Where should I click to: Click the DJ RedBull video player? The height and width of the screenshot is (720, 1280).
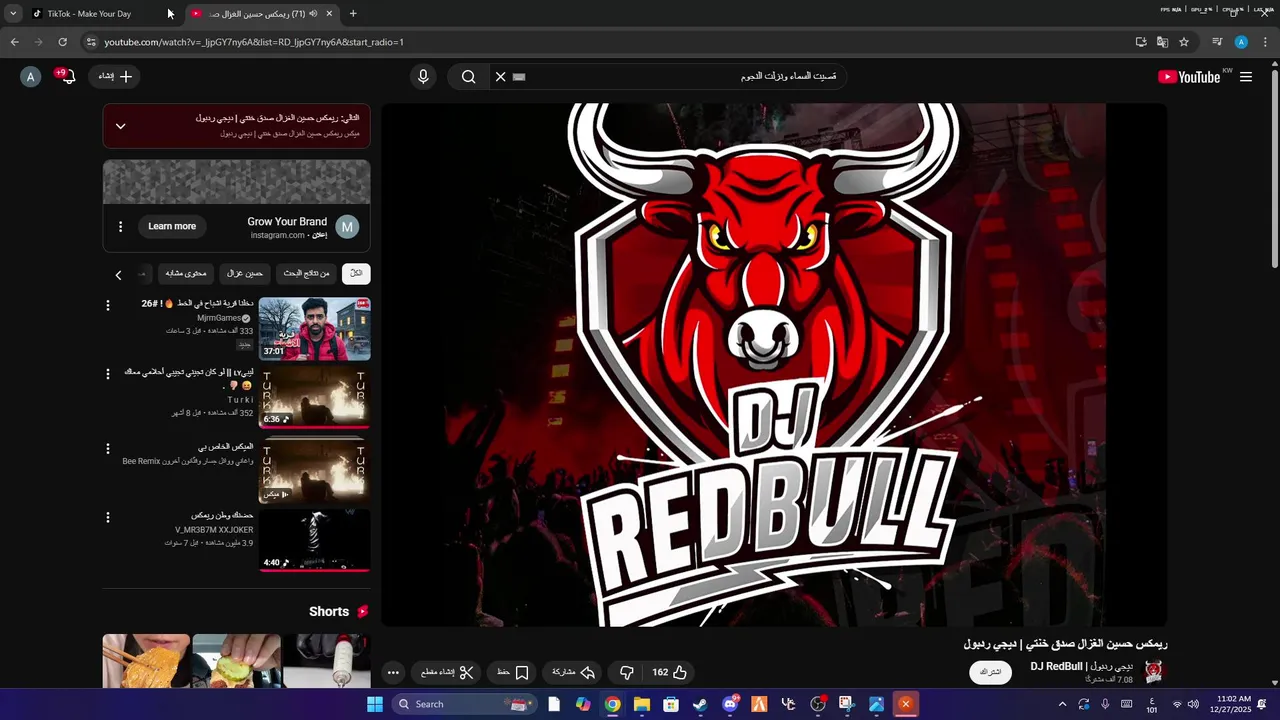pos(774,365)
